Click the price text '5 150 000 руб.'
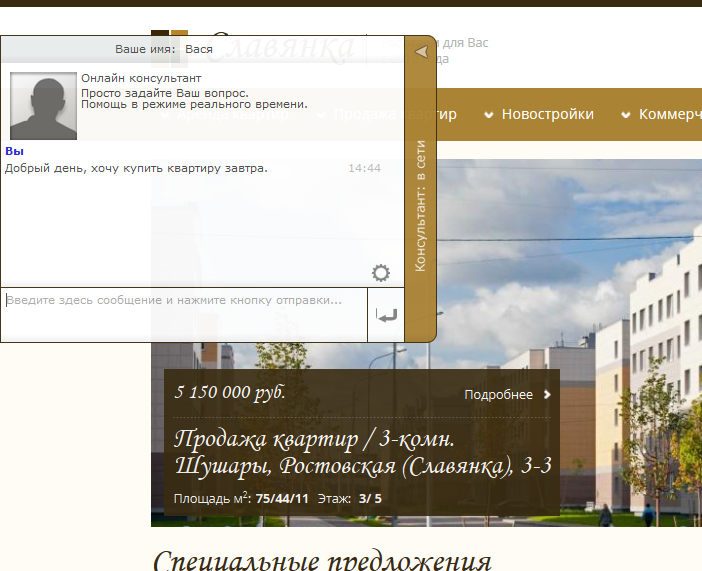The image size is (702, 571). [x=230, y=392]
